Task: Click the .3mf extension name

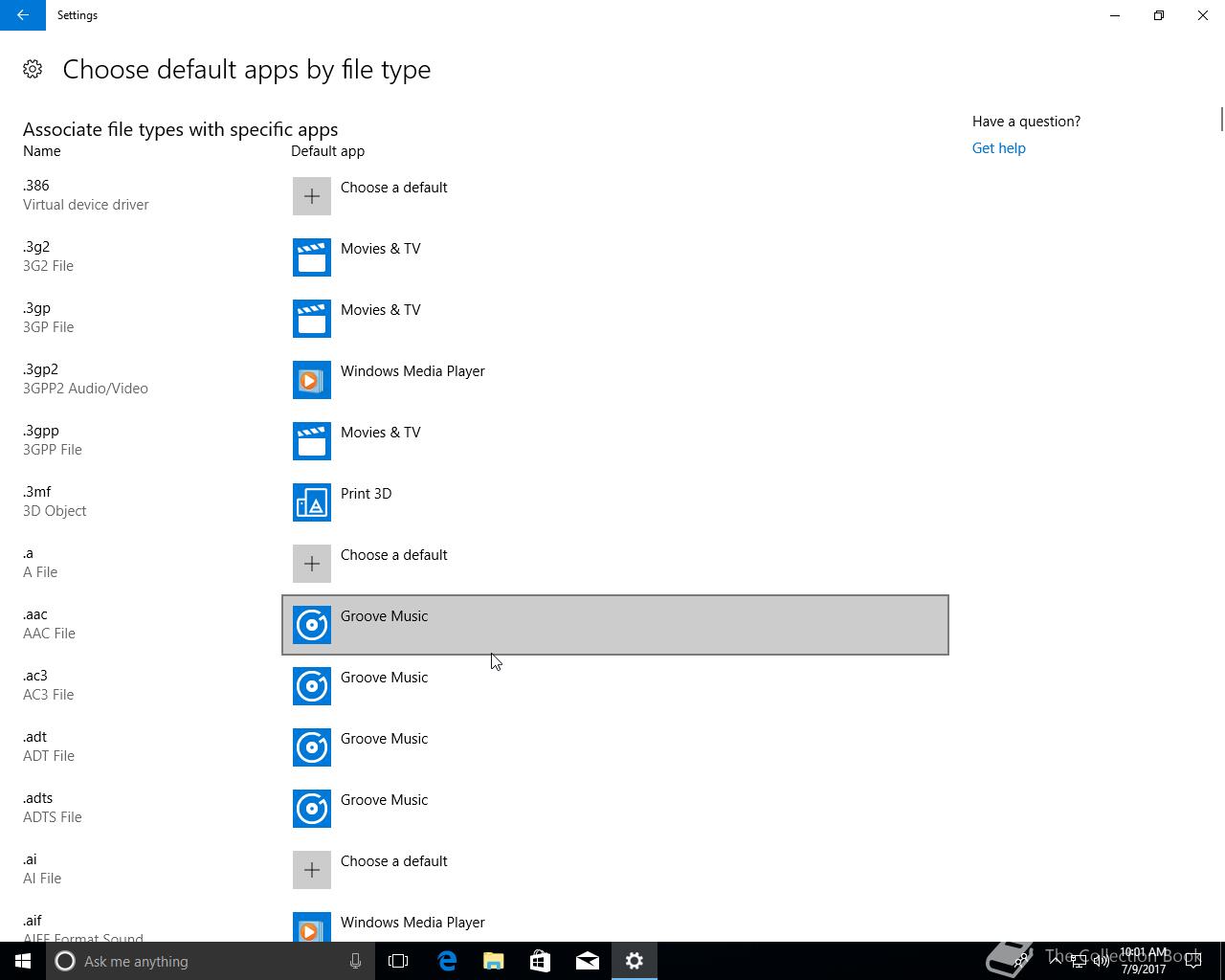Action: [36, 492]
